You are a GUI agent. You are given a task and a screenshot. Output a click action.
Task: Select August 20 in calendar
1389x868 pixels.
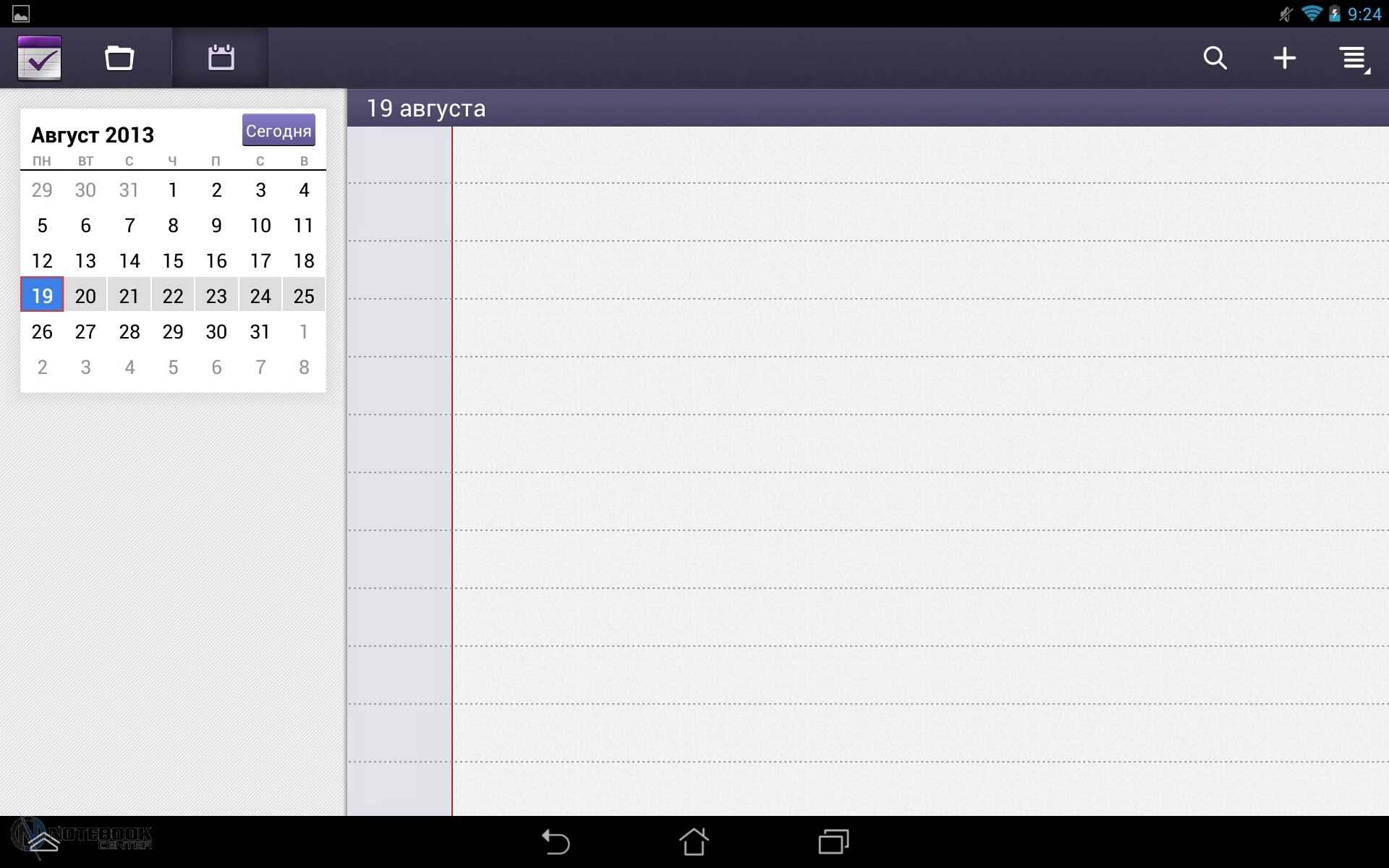[85, 296]
